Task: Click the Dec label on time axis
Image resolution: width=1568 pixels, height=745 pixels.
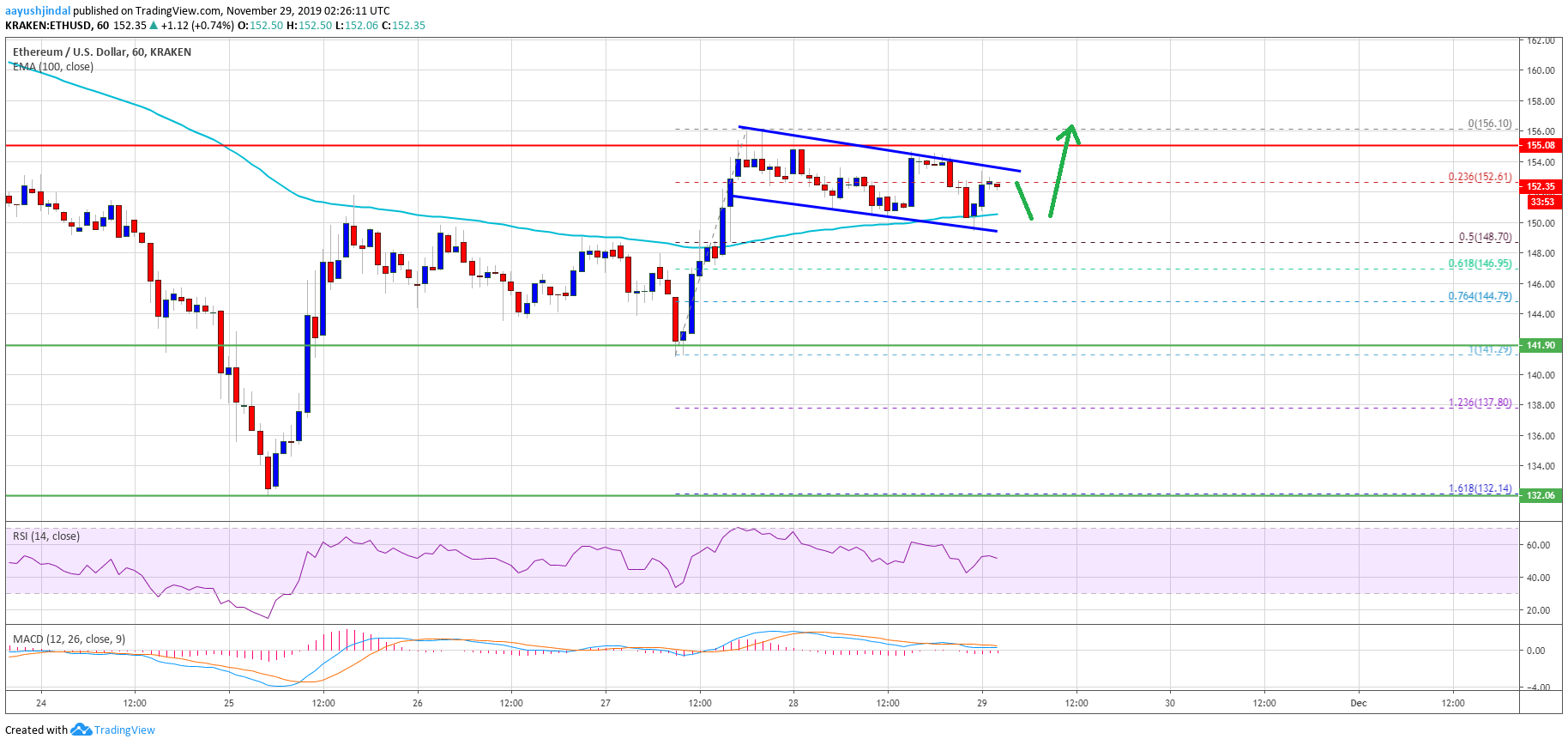Action: [x=1358, y=703]
